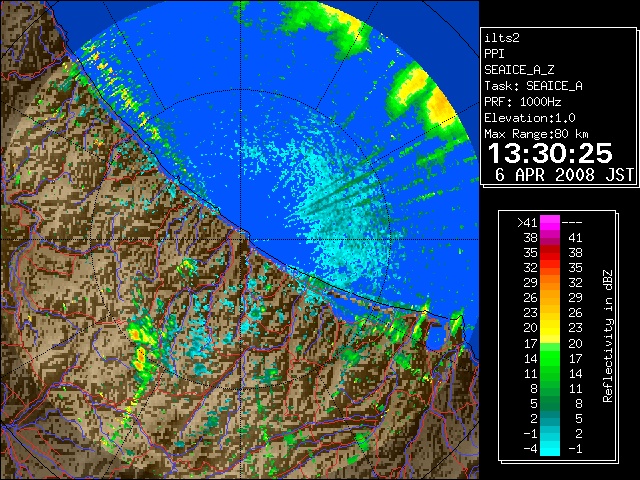
Task: Click the 'Elevation:1.0' text
Action: pyautogui.click(x=530, y=118)
